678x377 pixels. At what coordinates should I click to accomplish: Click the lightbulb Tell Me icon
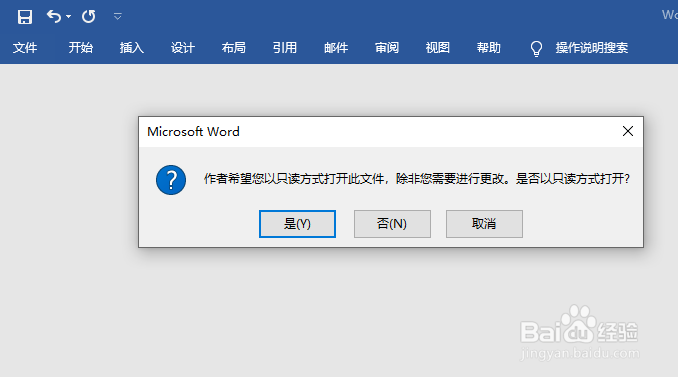point(536,48)
